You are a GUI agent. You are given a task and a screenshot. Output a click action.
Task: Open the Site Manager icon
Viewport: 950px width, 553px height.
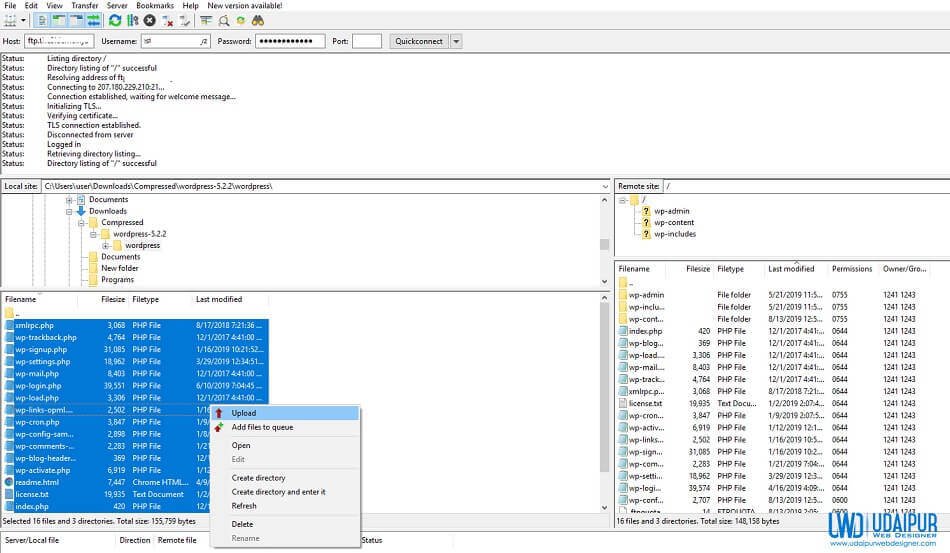pos(10,21)
